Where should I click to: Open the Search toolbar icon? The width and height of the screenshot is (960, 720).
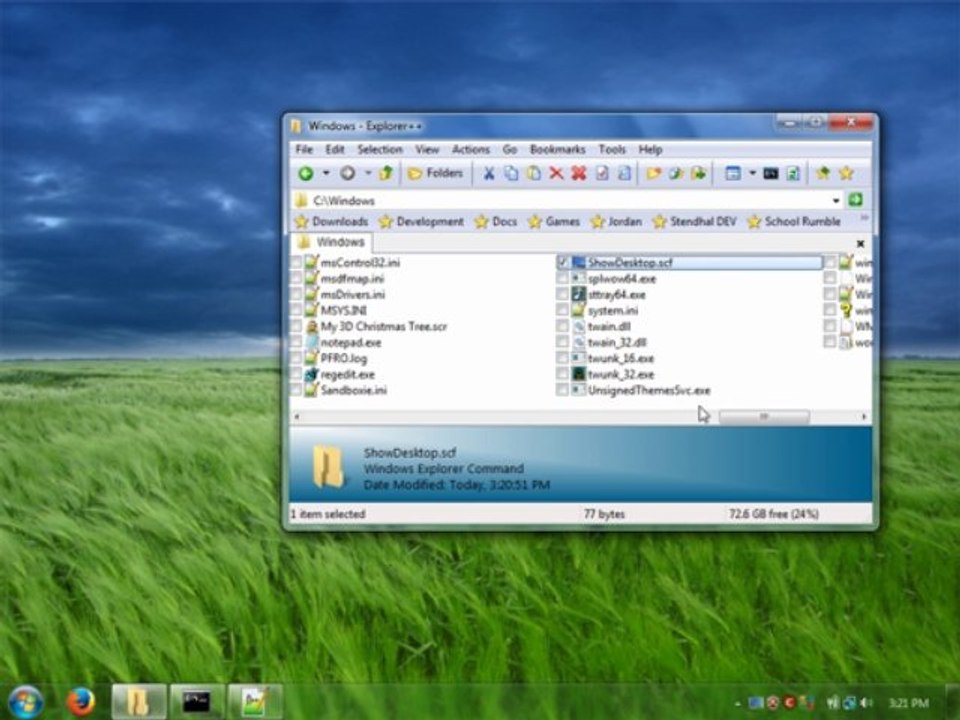624,173
